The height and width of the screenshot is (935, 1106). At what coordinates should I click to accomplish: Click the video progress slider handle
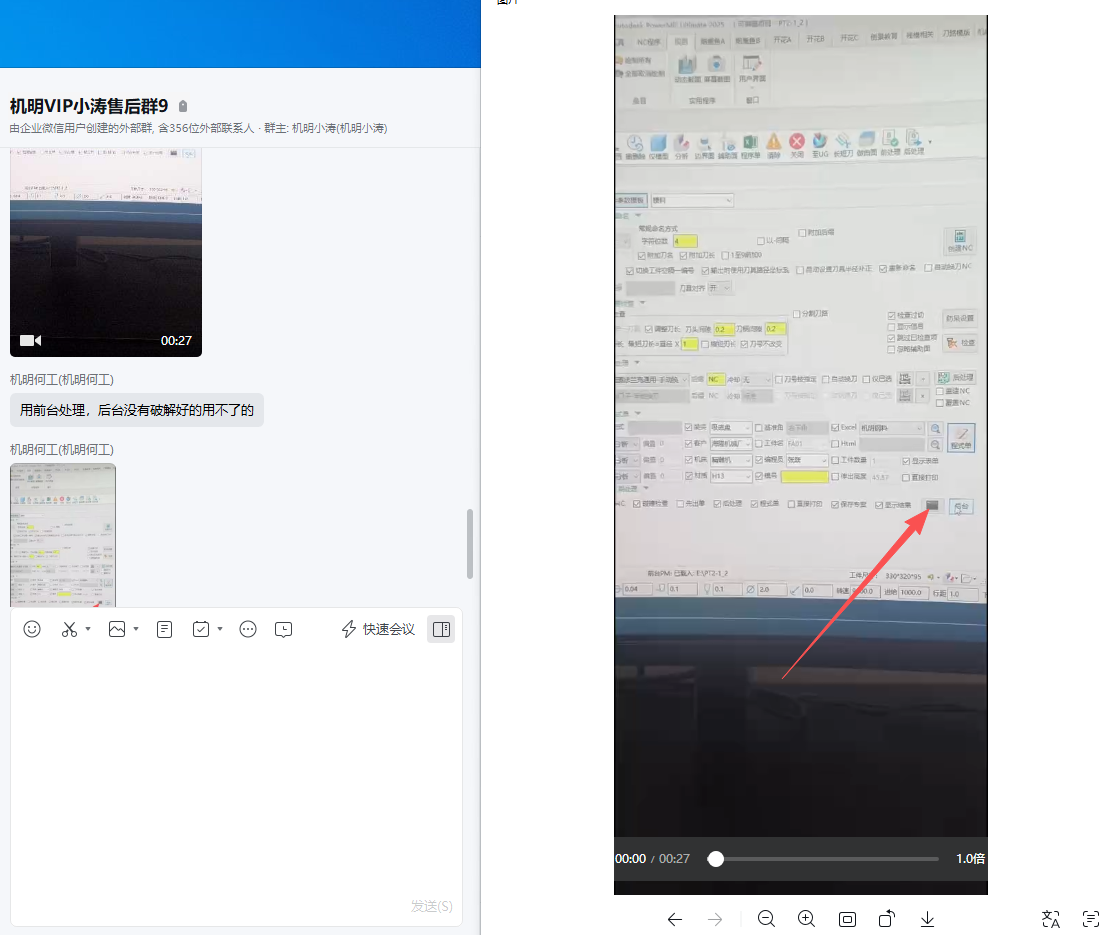coord(716,858)
